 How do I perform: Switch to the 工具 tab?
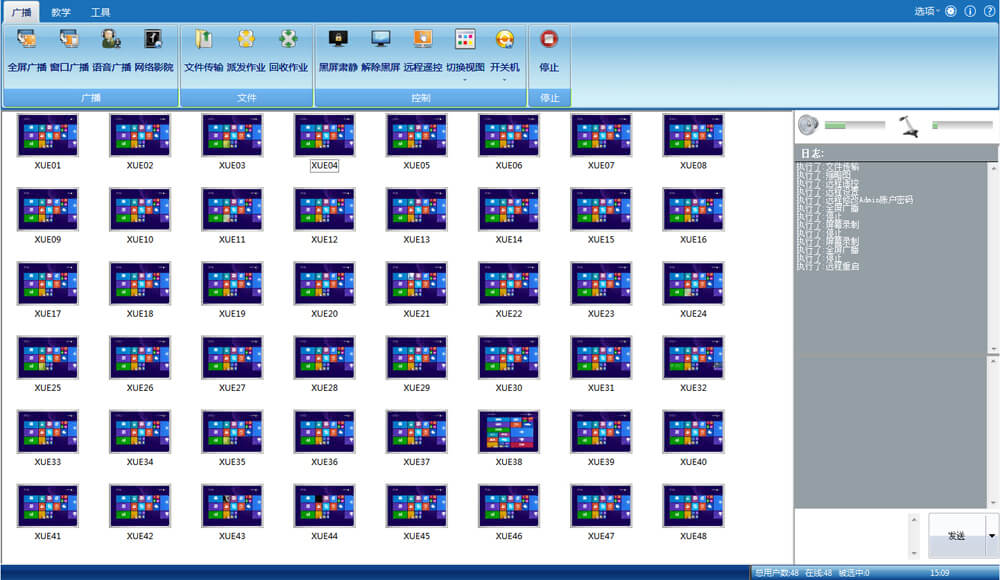point(100,12)
